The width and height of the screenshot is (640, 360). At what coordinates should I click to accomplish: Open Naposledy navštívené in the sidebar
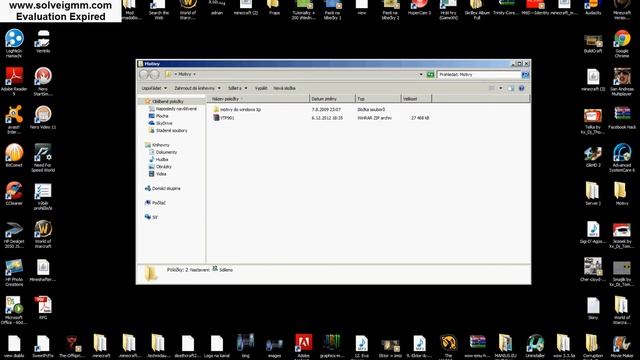coord(173,109)
